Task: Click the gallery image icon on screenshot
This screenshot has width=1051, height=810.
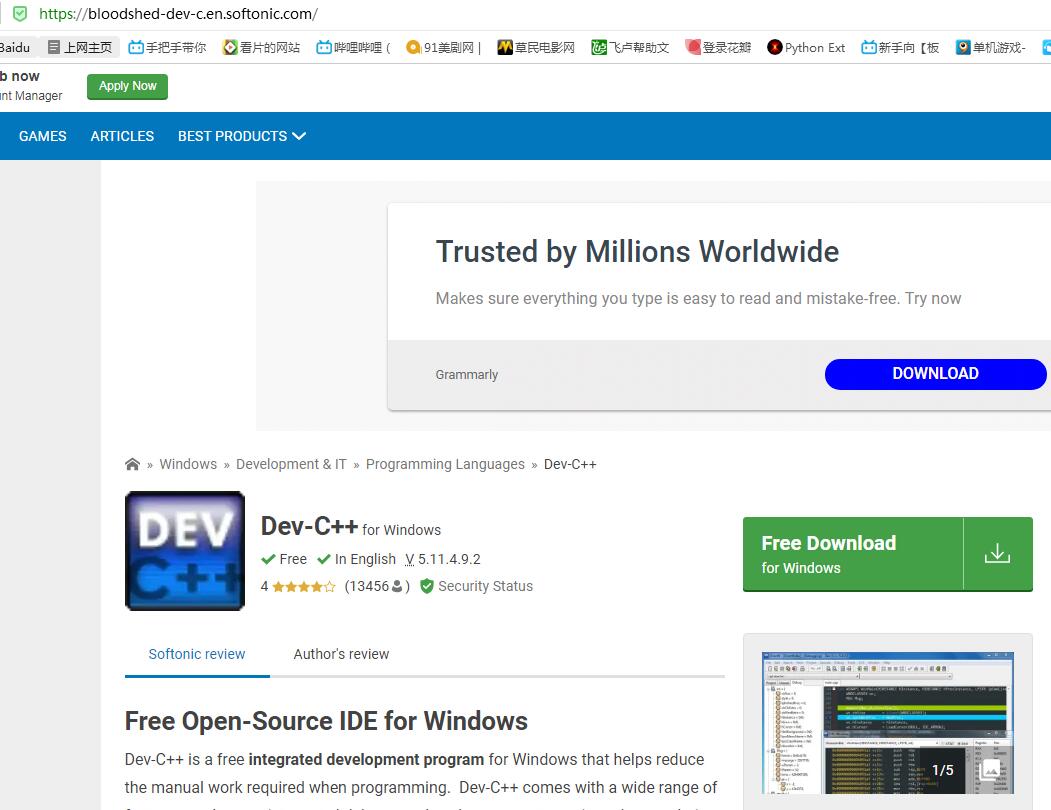Action: 991,770
